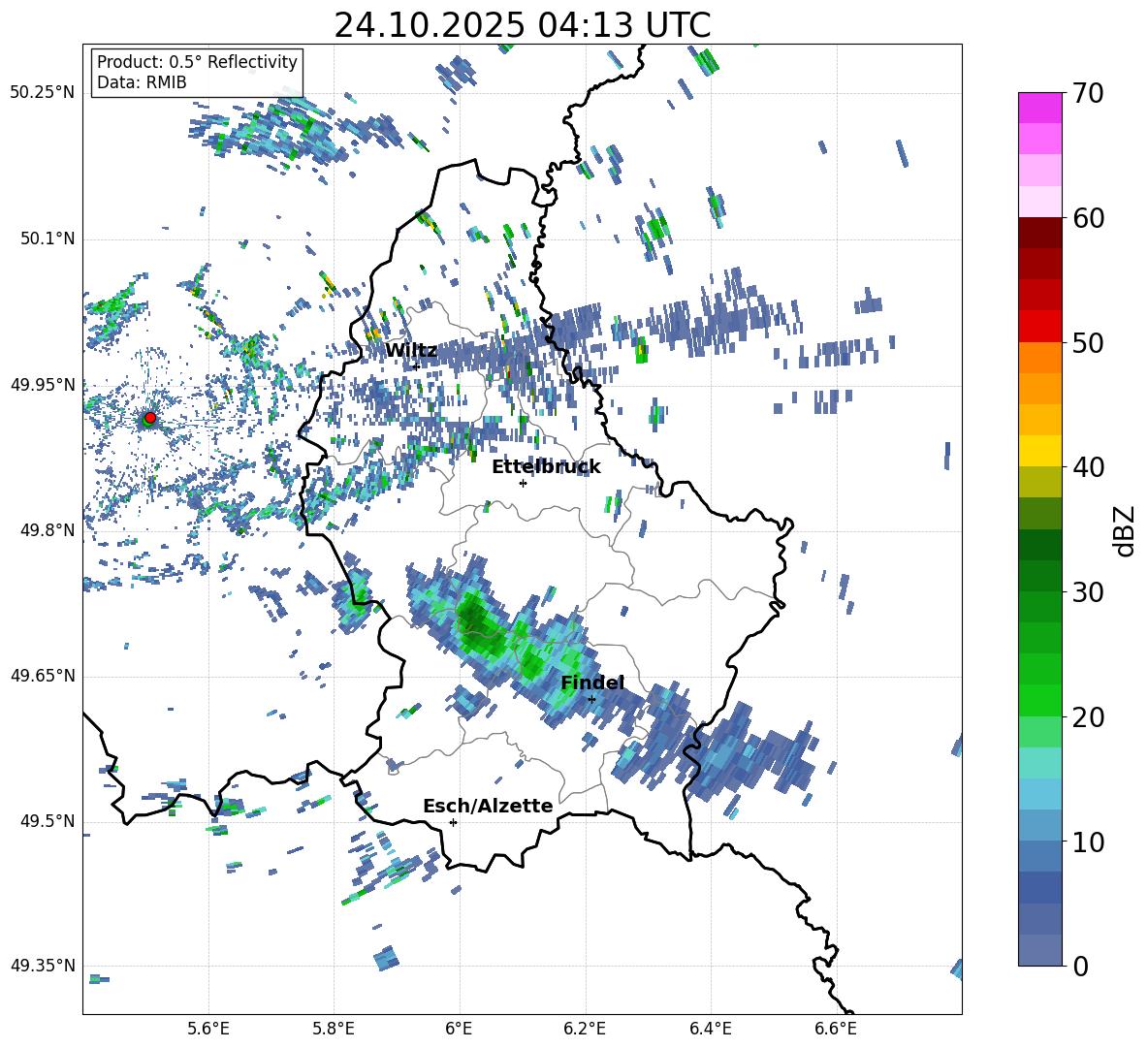Click the red radar site marker
The image size is (1148, 1048).
(x=150, y=418)
